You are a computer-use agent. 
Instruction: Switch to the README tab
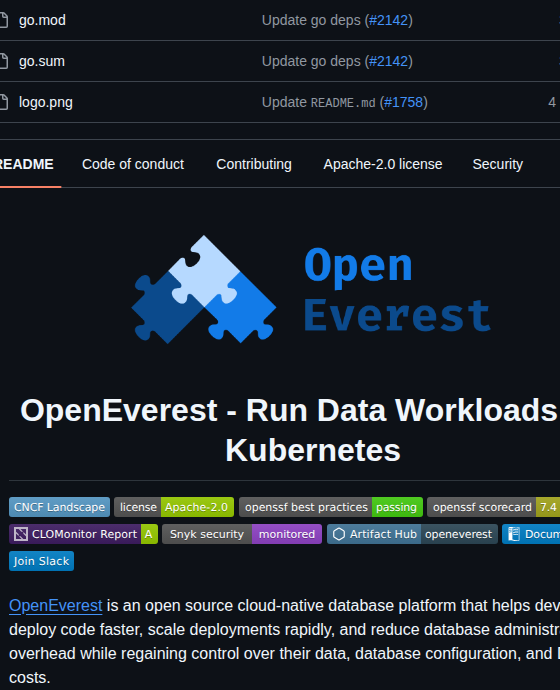[x=26, y=164]
